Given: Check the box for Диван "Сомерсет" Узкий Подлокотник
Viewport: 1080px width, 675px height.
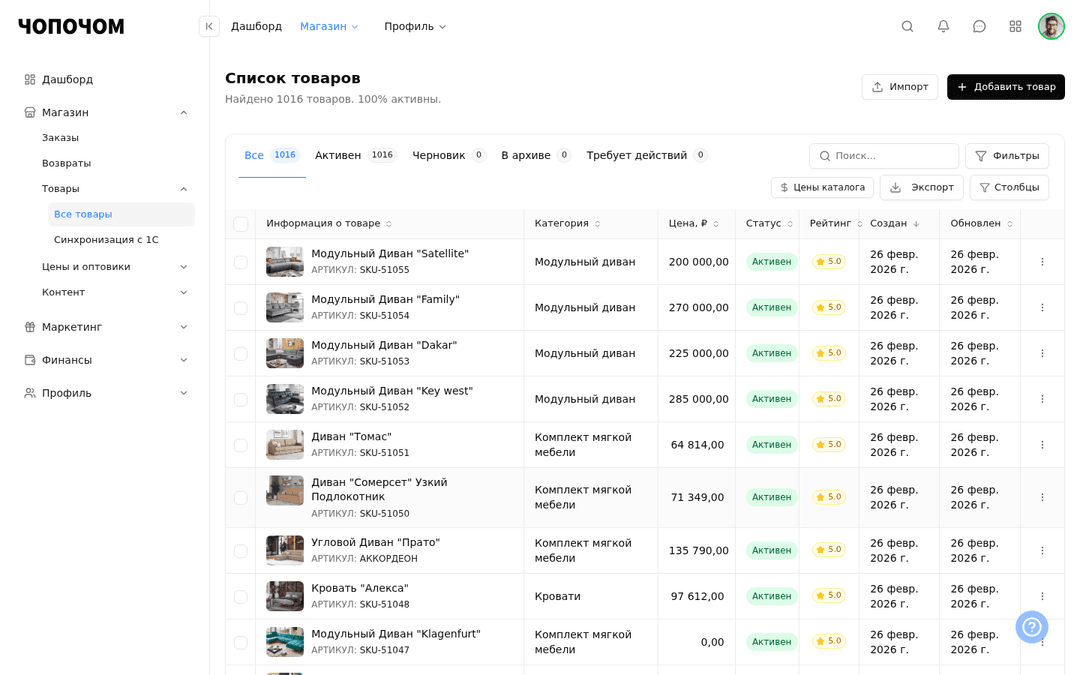Looking at the screenshot, I should (x=240, y=498).
